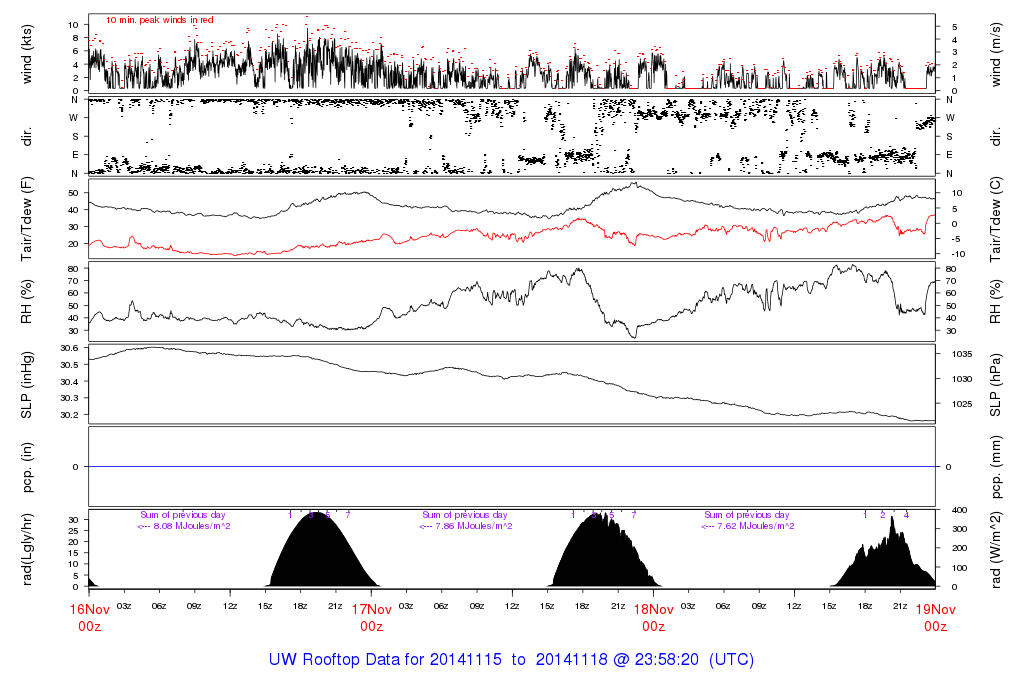
Task: Click the 'Tair/Tdew (C)' axis label
Action: point(996,221)
